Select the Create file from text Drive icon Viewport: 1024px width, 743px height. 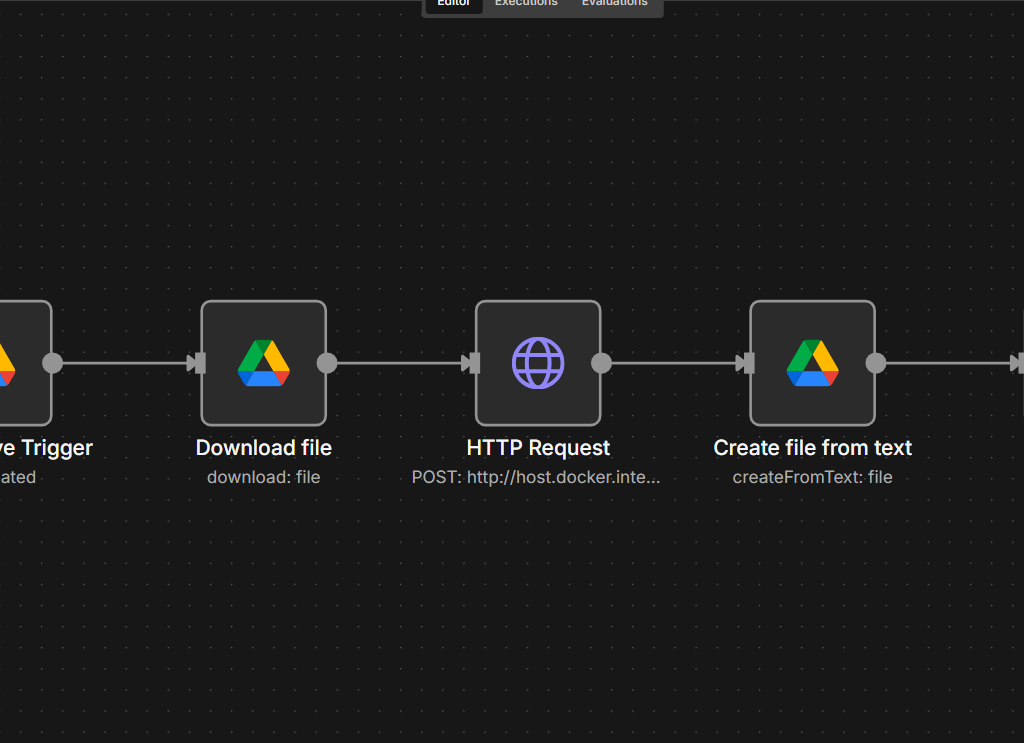pos(812,363)
